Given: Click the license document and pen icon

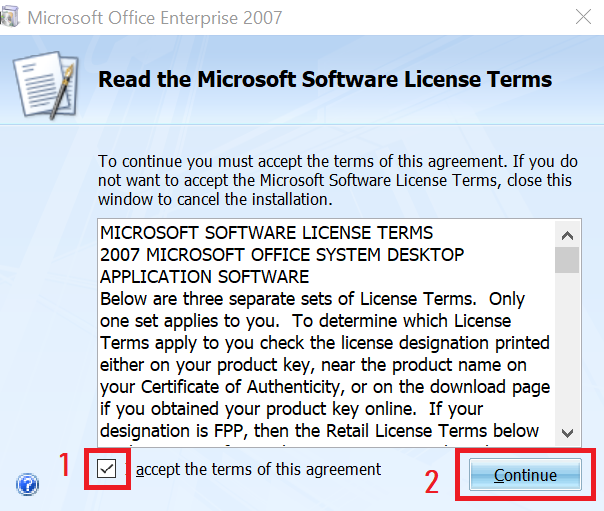Looking at the screenshot, I should coord(45,85).
